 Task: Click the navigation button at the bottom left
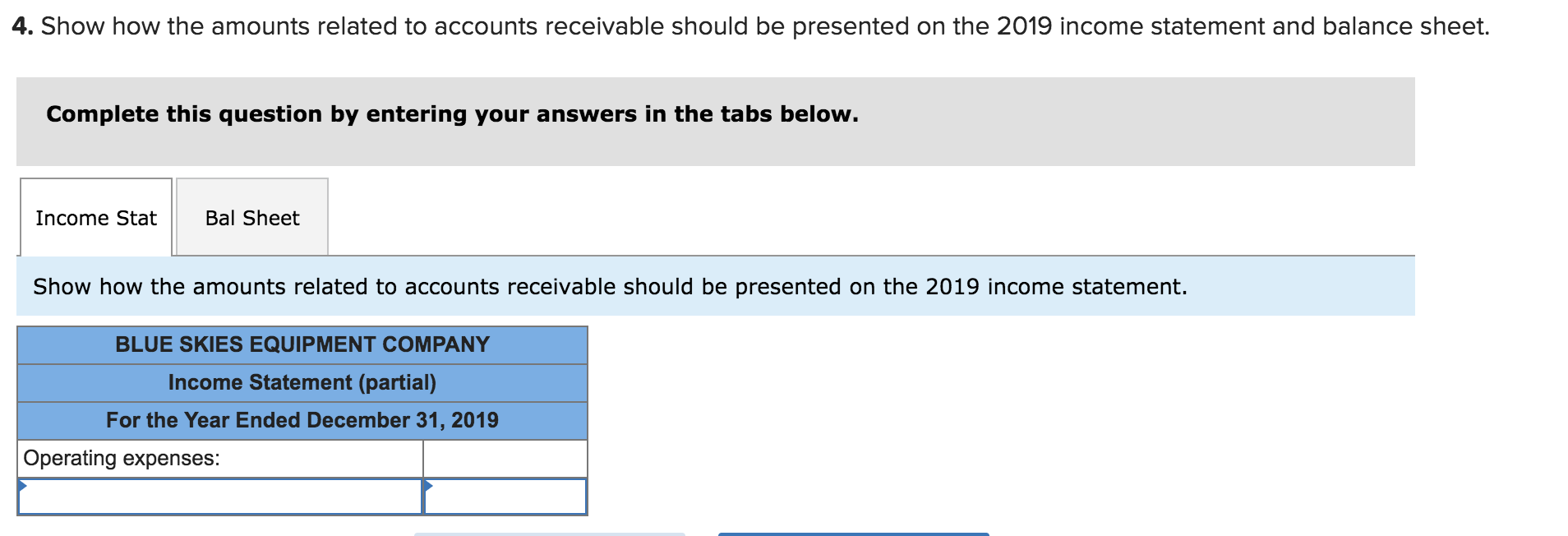(551, 533)
